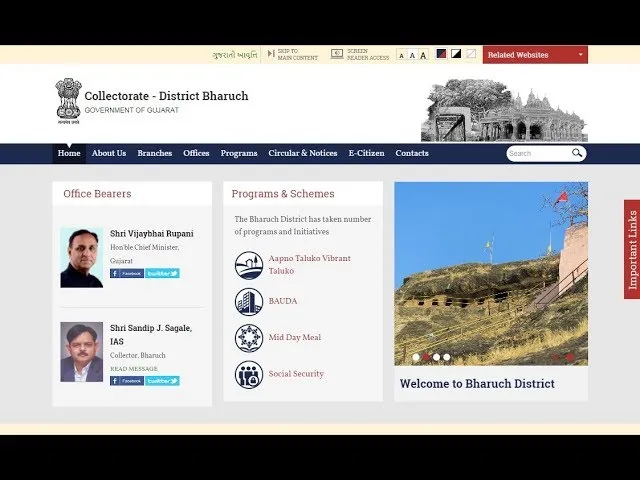
Task: Select the first slideshow indicator dot
Action: 416,357
